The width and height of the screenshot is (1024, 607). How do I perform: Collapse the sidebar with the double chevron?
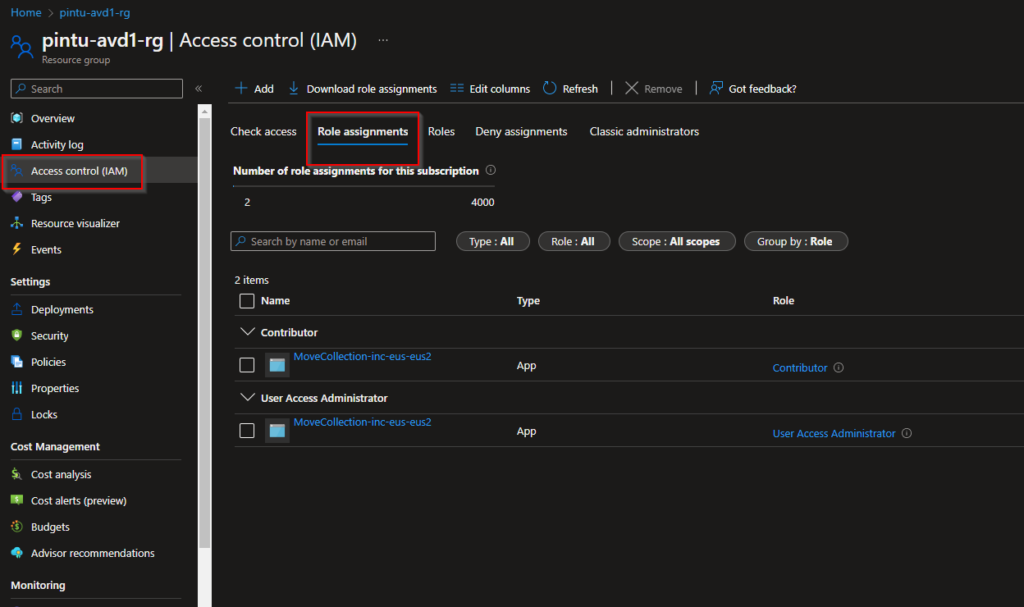(199, 88)
